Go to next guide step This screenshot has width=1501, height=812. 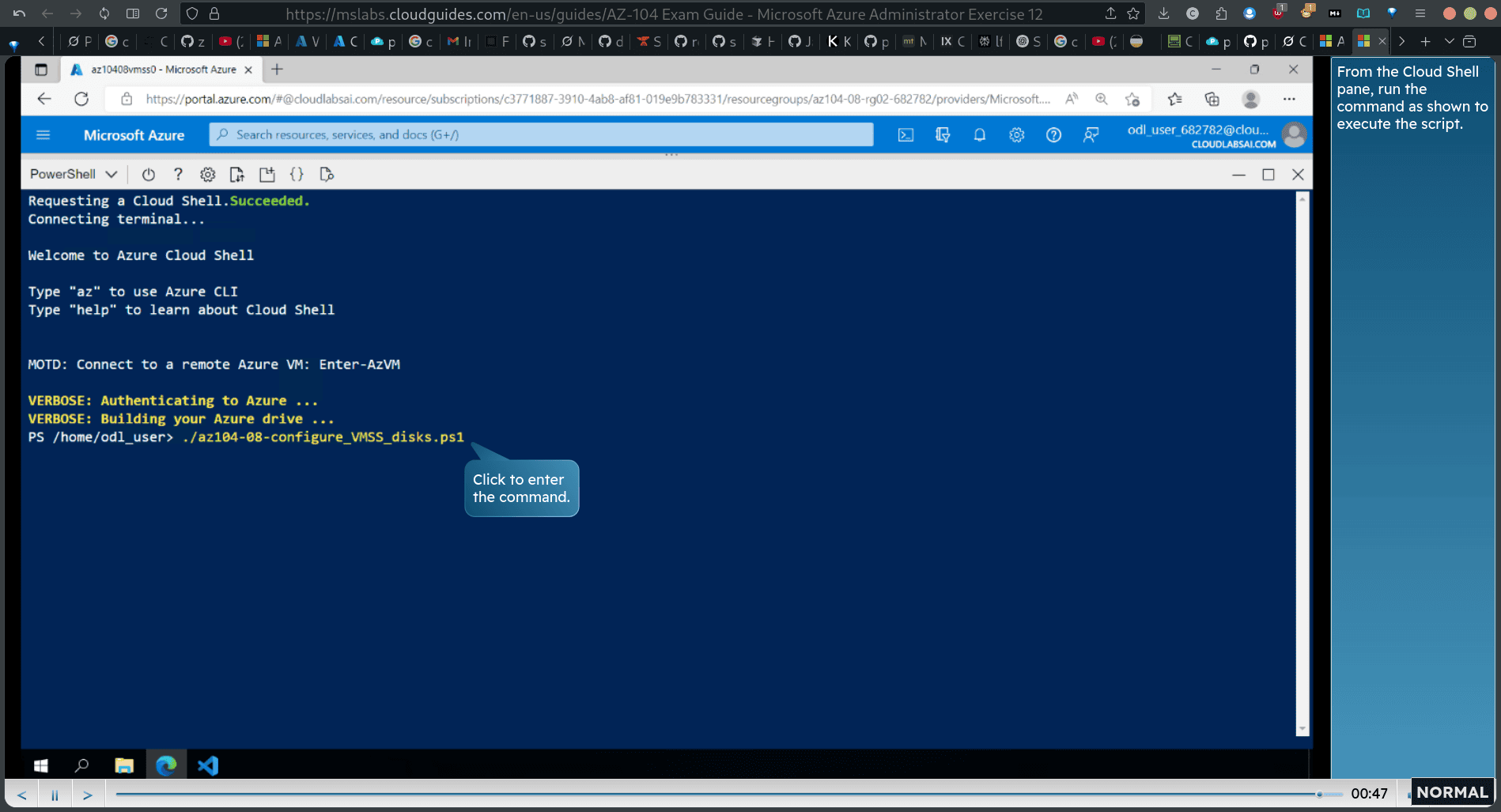(88, 795)
